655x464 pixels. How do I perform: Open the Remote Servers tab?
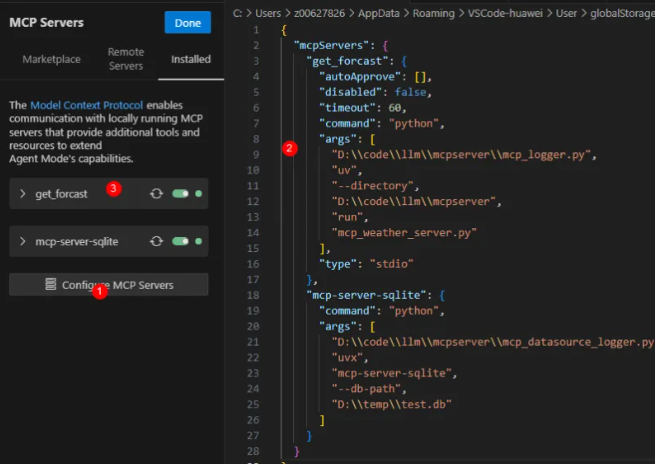point(125,59)
